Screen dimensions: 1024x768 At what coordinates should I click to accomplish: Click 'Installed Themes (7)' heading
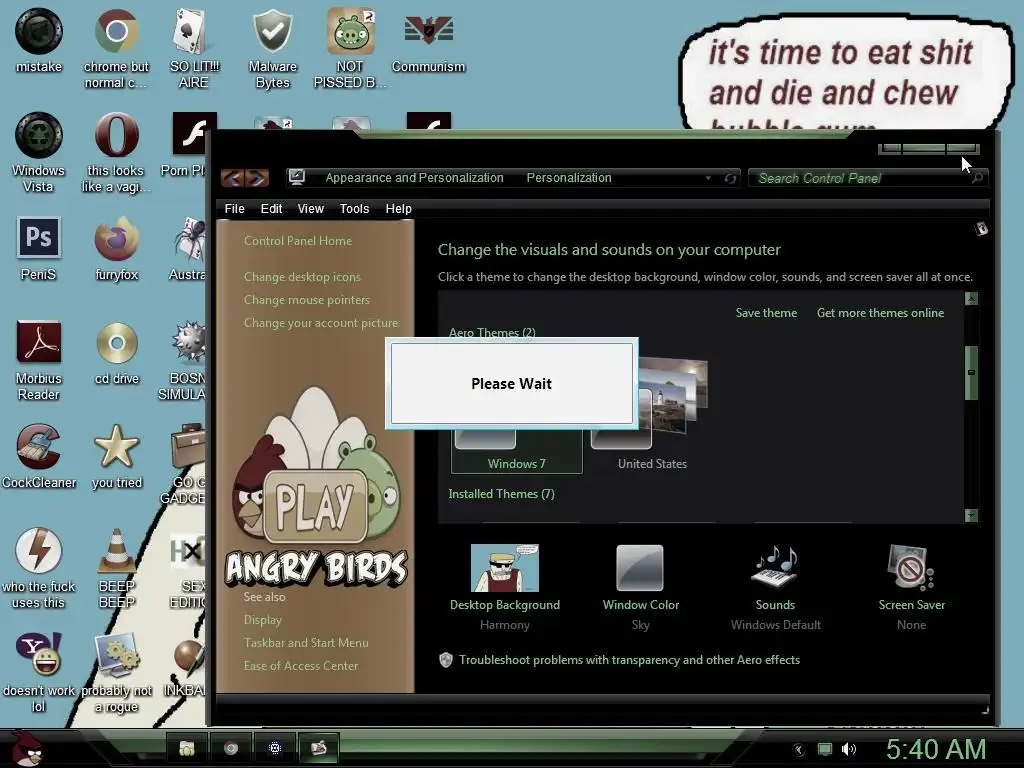501,494
